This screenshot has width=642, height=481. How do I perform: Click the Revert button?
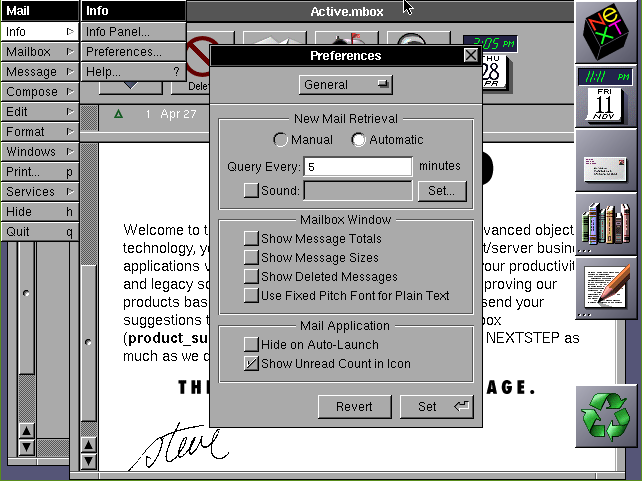coord(355,406)
